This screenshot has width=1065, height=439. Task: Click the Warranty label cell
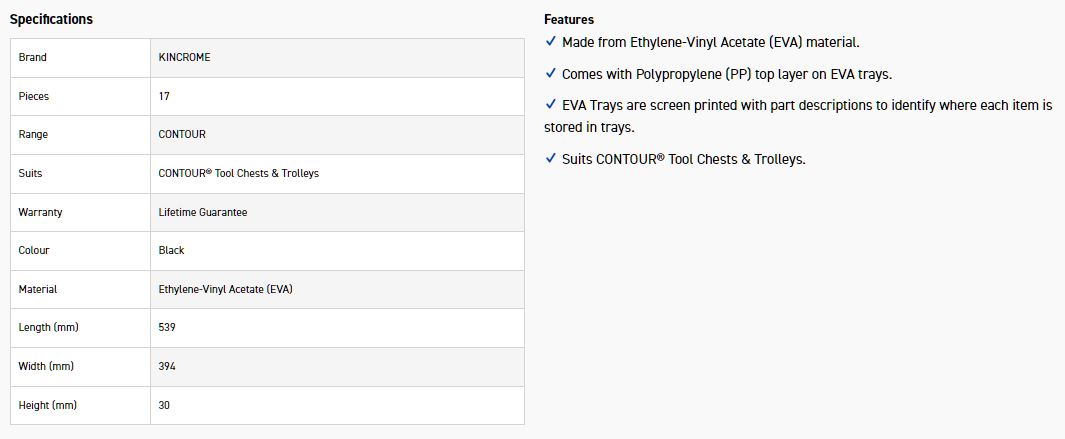(x=80, y=212)
